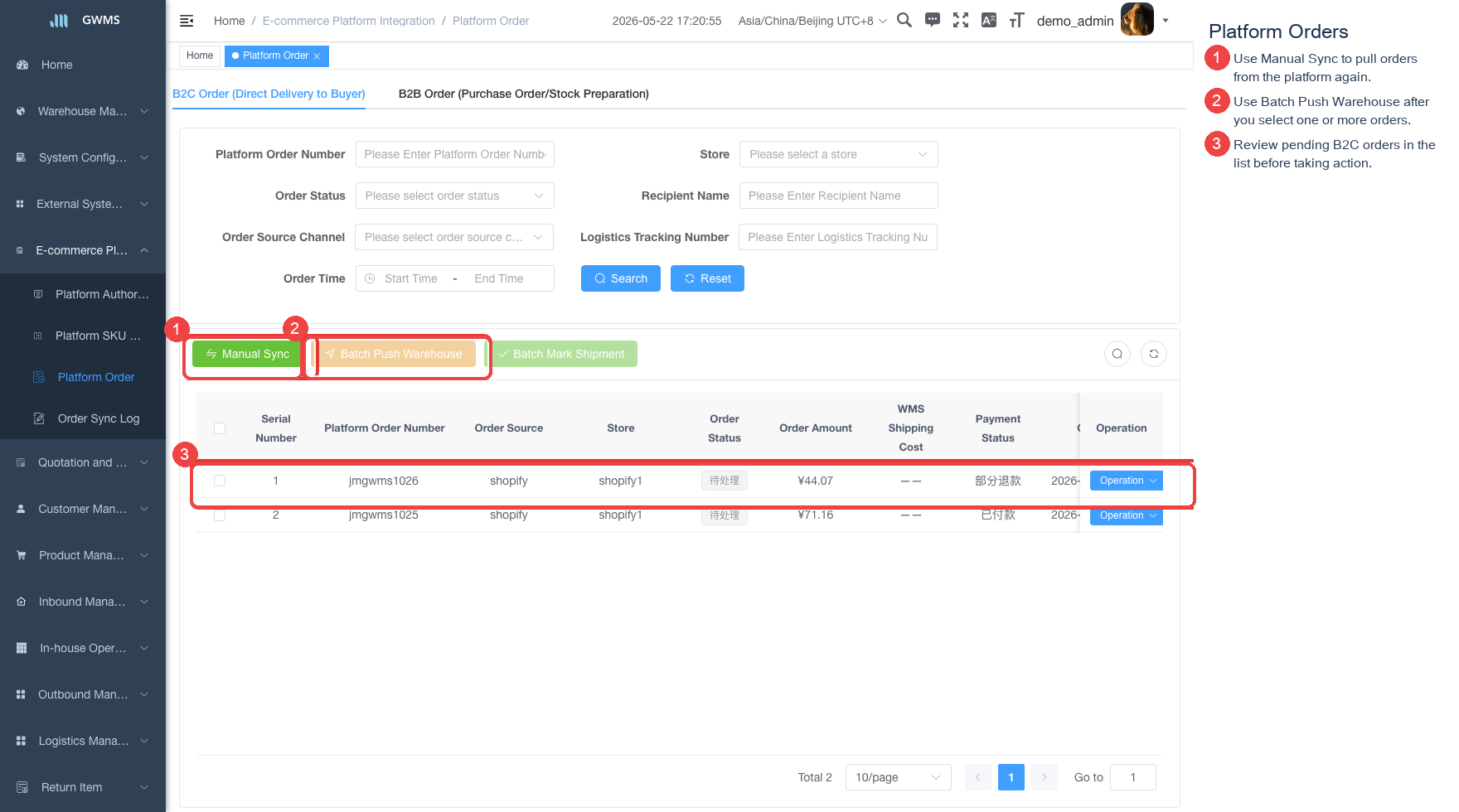The height and width of the screenshot is (812, 1459).
Task: Click order number jmgwms1026 cell
Action: tap(384, 481)
